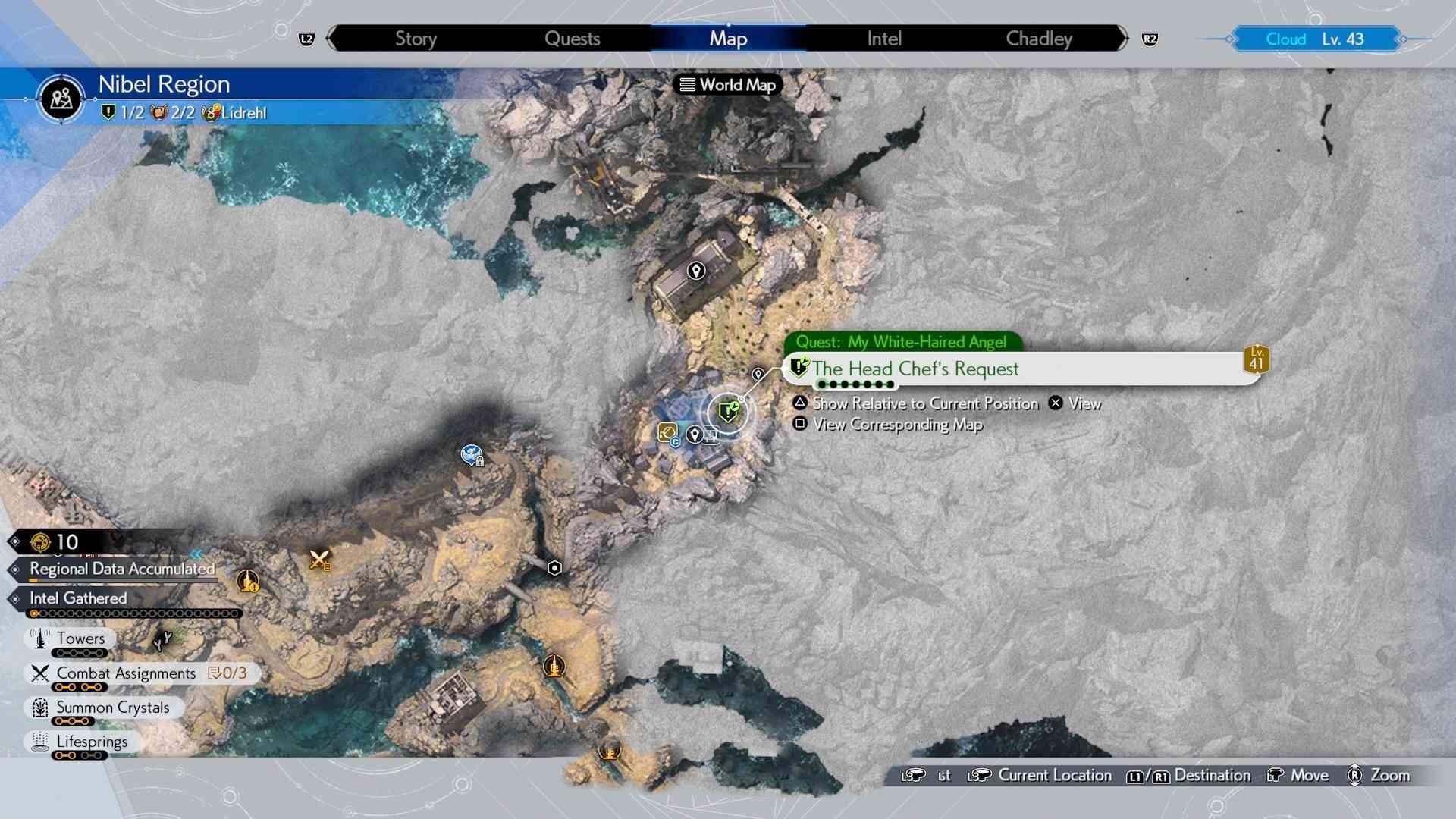Click the yellow chocobo stop icon
The height and width of the screenshot is (819, 1456).
click(x=667, y=432)
